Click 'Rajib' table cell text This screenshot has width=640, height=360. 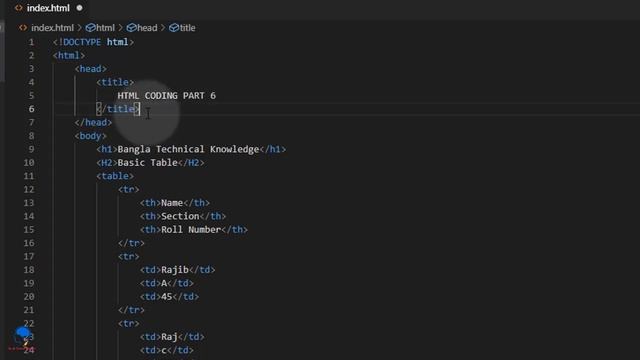coord(175,270)
